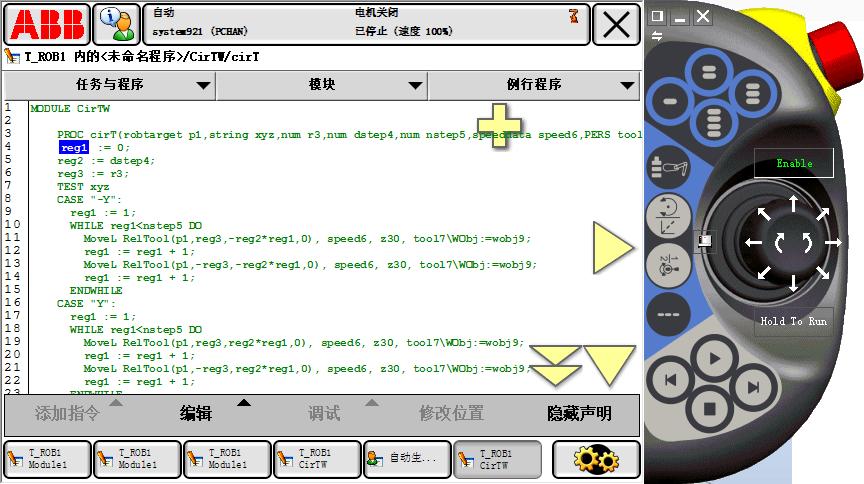864x484 pixels.
Task: Select line reg3 := r3;
Action: (93, 174)
